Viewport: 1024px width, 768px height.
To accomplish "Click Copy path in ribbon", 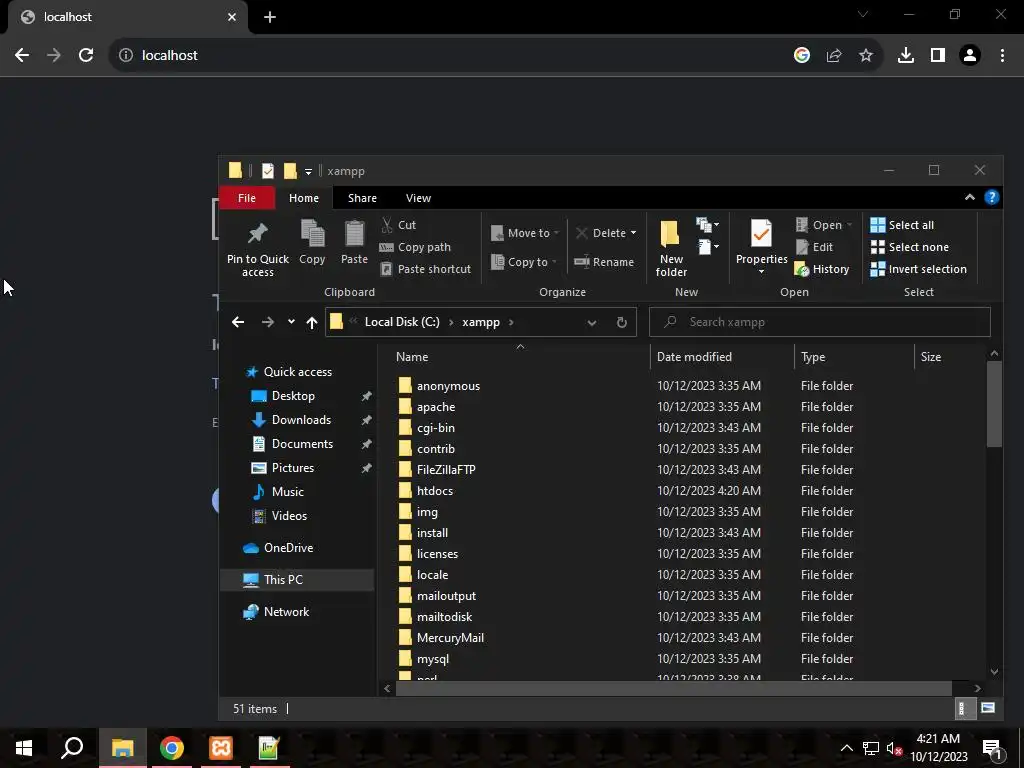I will click(415, 247).
